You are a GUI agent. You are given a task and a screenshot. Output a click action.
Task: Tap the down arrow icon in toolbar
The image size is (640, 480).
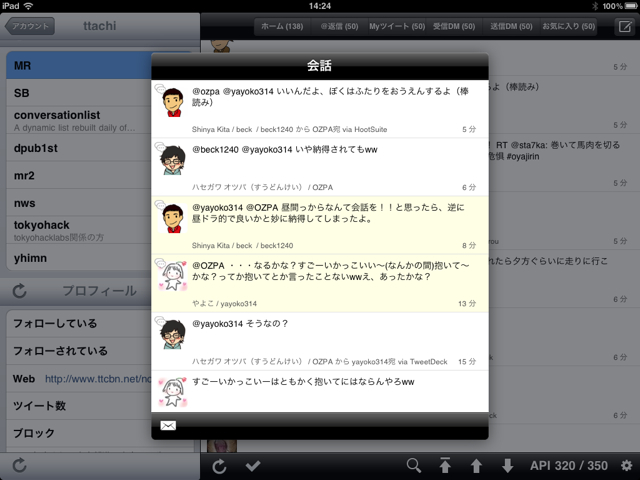[x=507, y=465]
